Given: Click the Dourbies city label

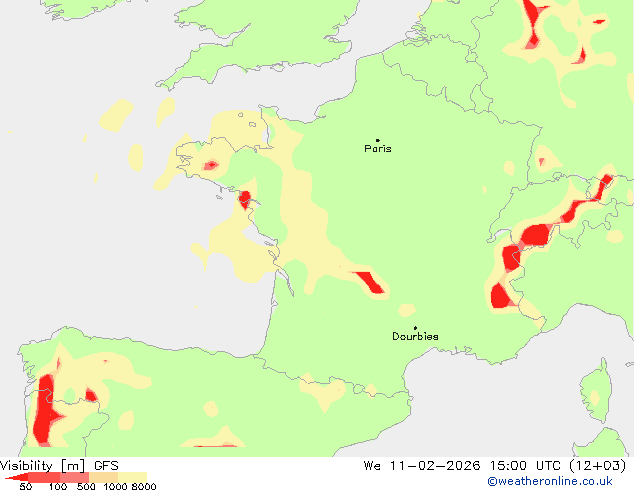Looking at the screenshot, I should 415,336.
